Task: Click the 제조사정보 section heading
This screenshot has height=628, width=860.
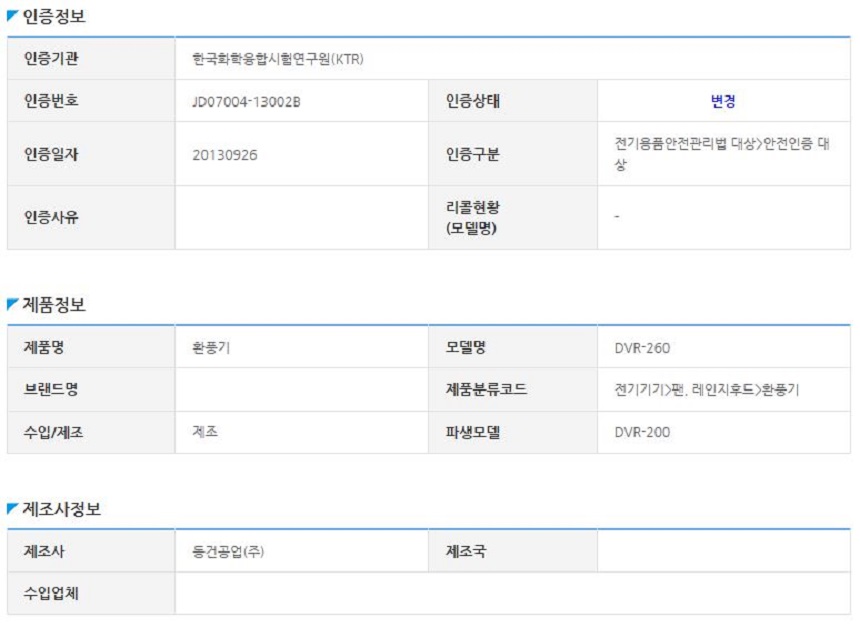Action: click(61, 509)
